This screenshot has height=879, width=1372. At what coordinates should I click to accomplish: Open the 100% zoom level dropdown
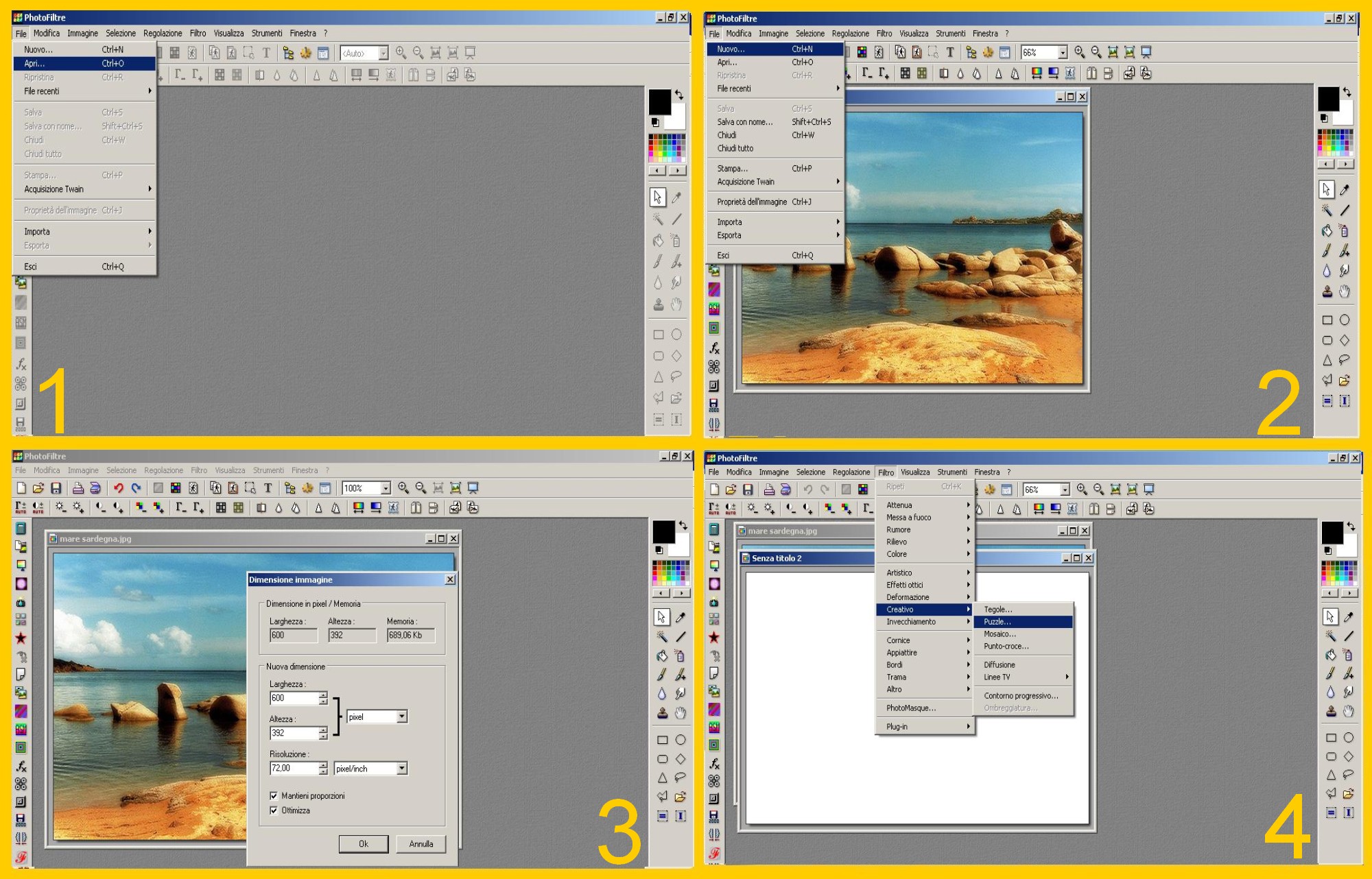pyautogui.click(x=386, y=488)
